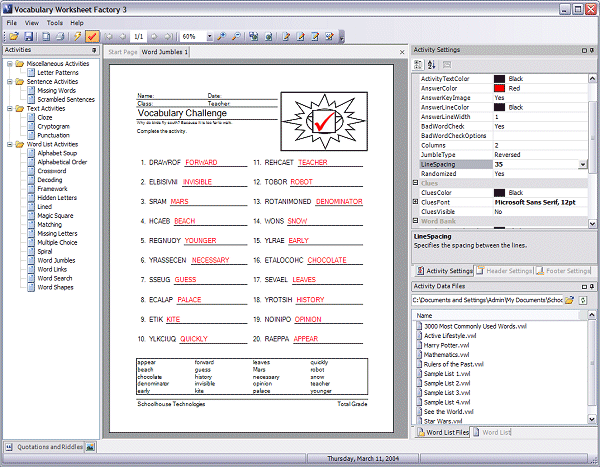Toggle the red checkmark answer key button

92,36
